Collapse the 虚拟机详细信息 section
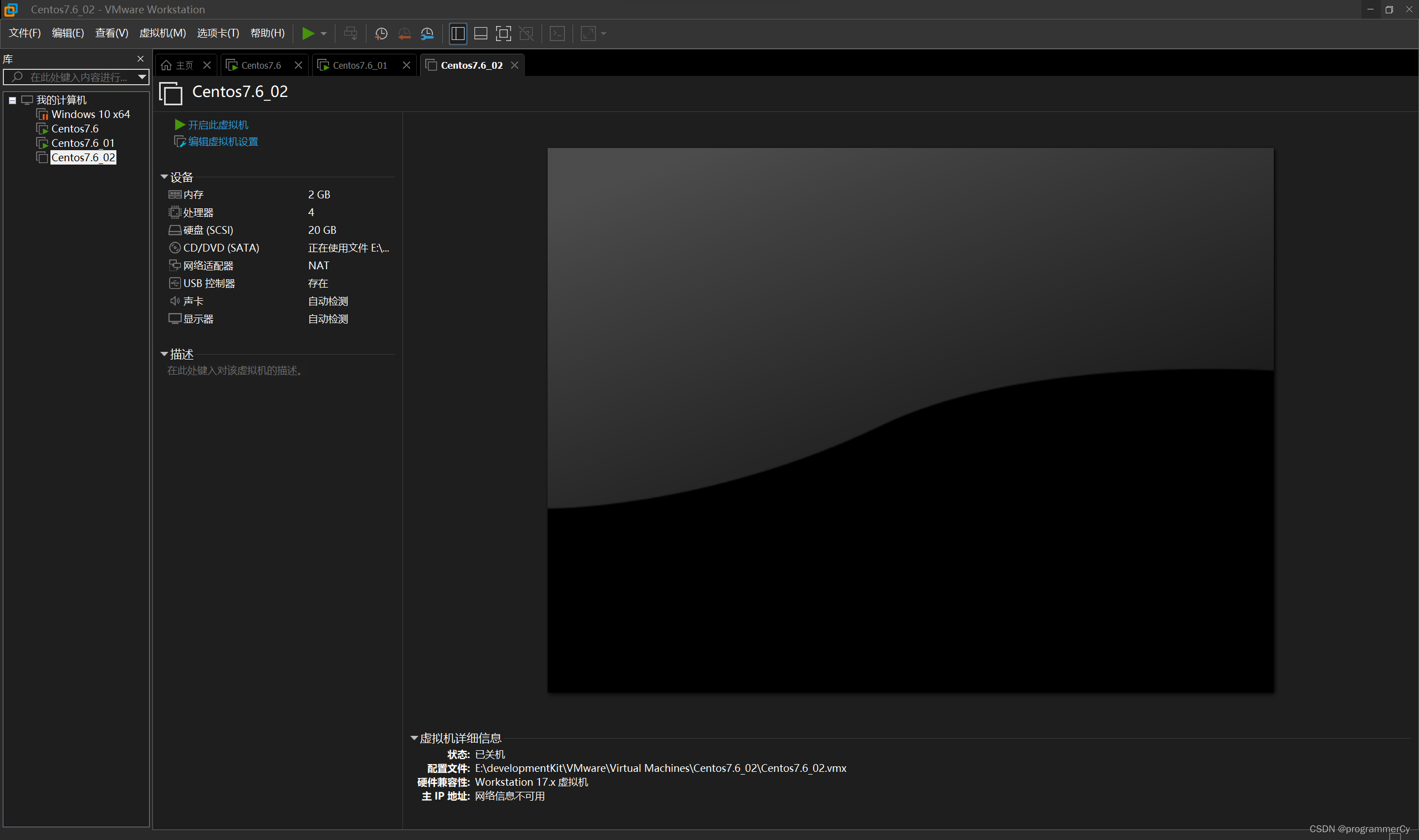 (x=414, y=738)
